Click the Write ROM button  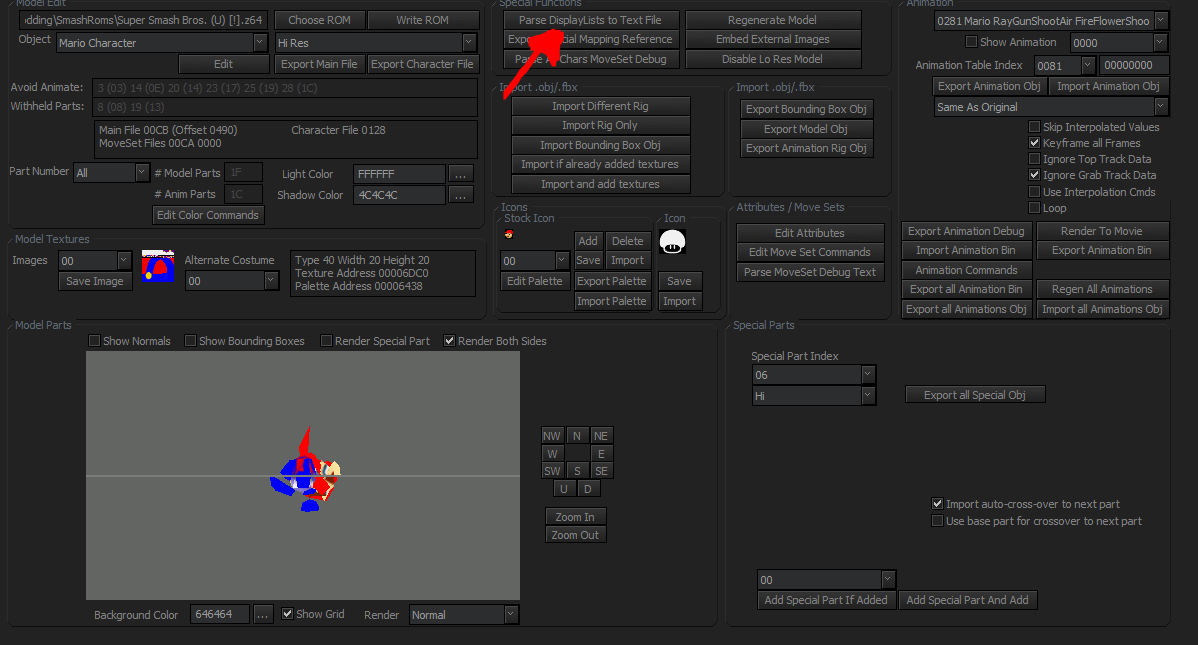point(423,20)
